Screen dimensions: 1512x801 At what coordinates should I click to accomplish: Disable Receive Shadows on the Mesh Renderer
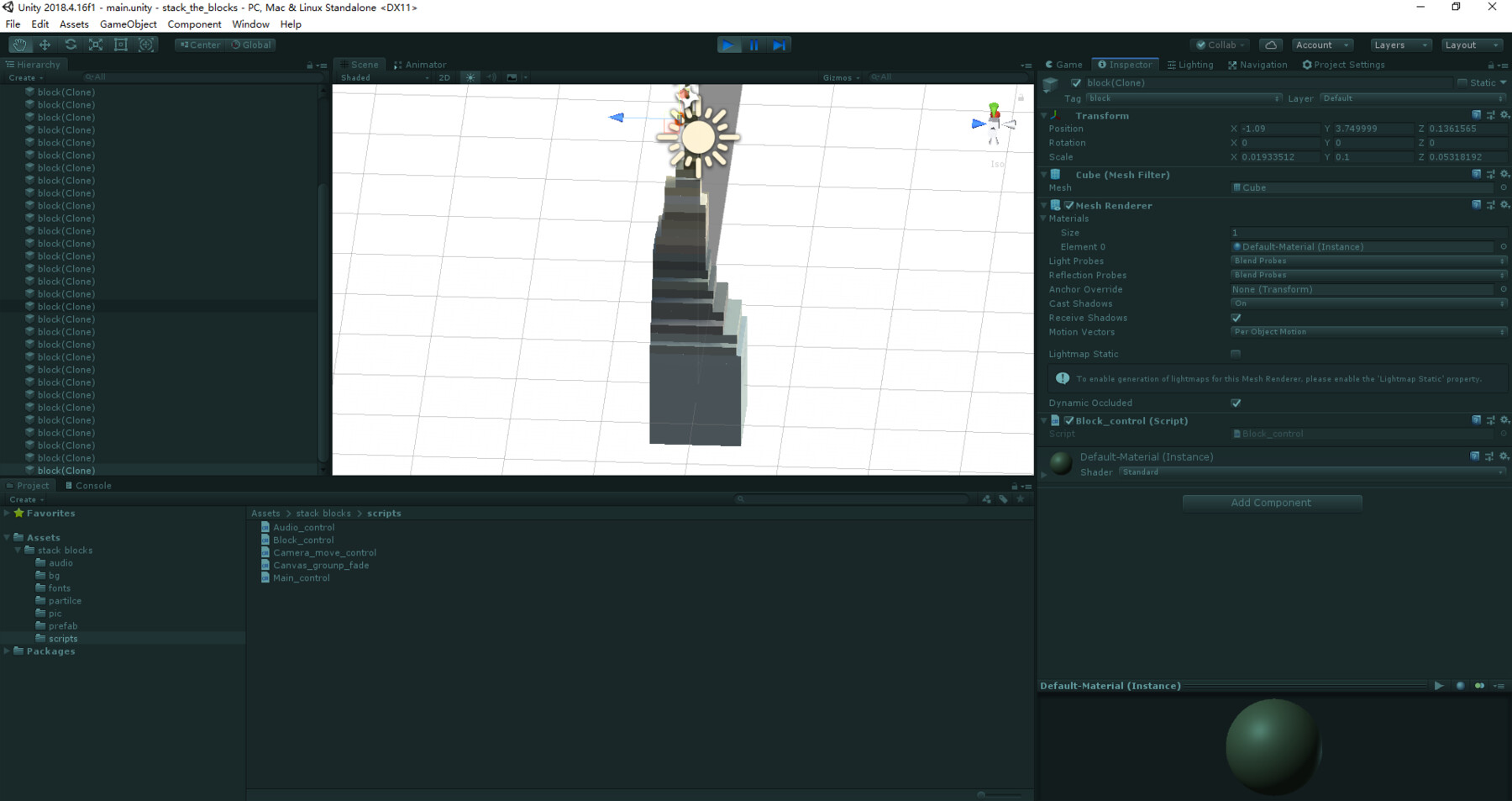click(x=1236, y=318)
